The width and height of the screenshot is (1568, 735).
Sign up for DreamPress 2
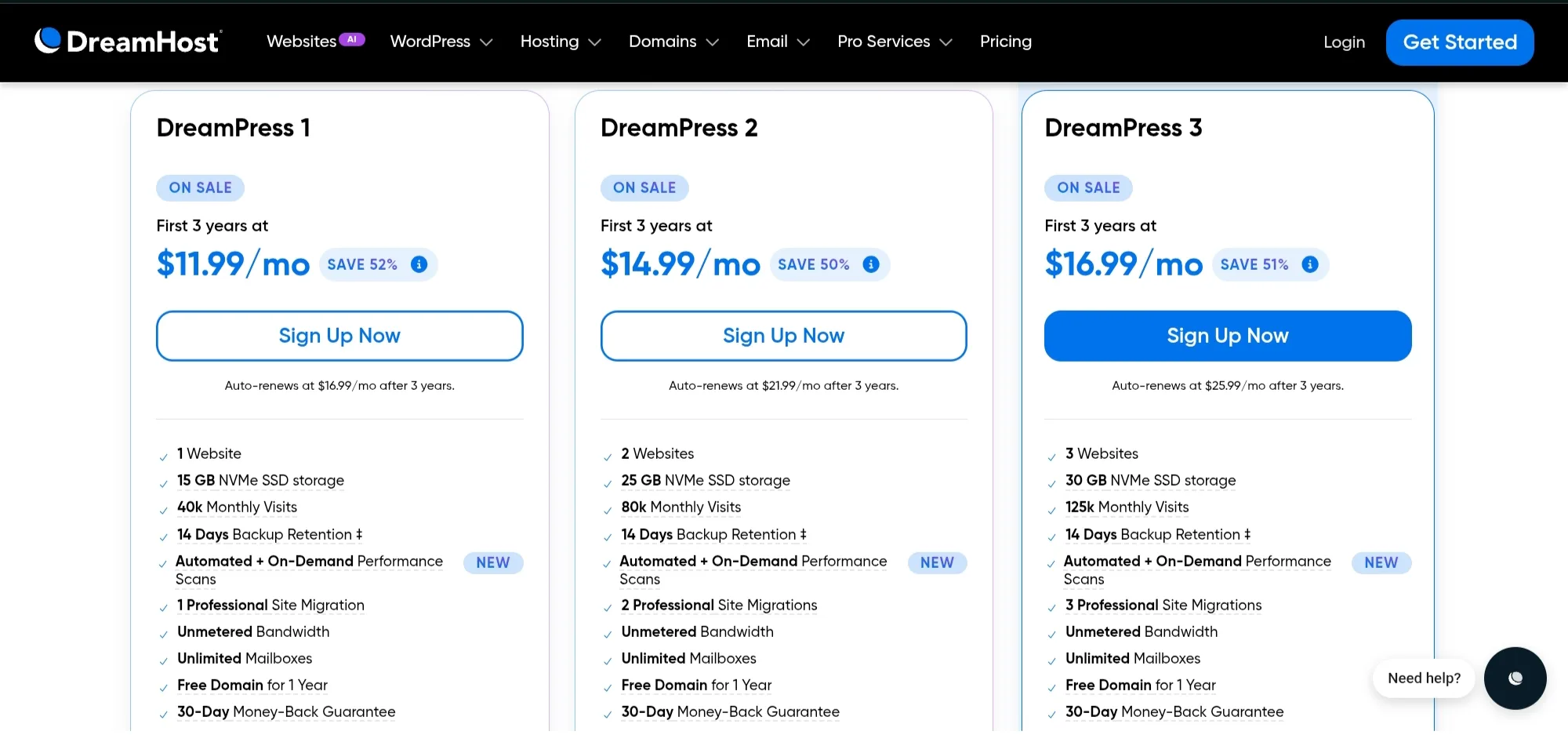(783, 336)
